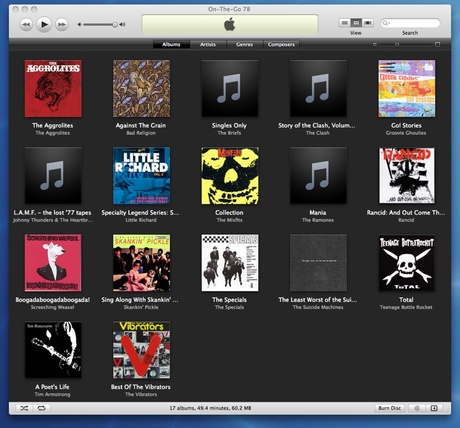Open Rancid album cover

pos(406,176)
